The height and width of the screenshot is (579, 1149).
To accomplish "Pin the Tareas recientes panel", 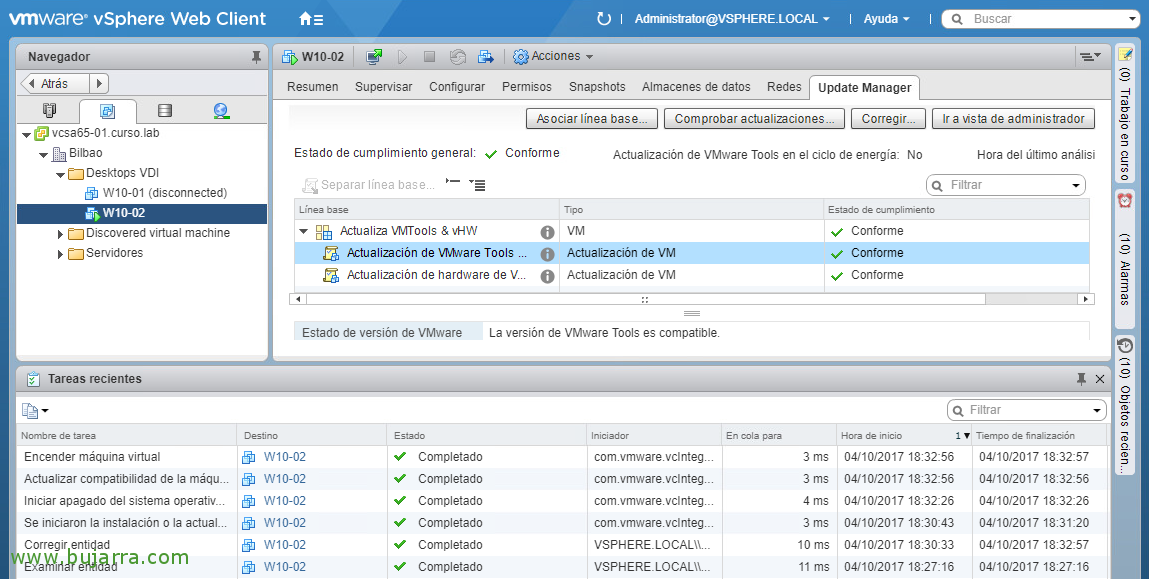I will 1082,379.
